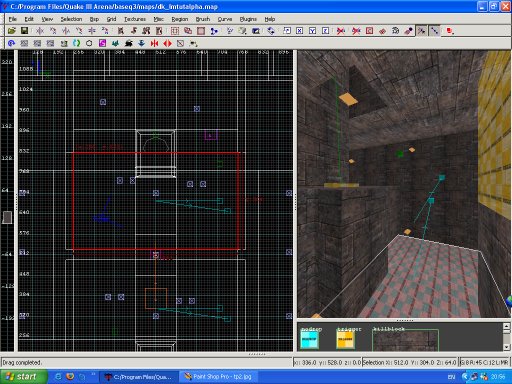Viewport: 512px width, 384px height.
Task: Click the Change Views icon
Action: point(230,31)
